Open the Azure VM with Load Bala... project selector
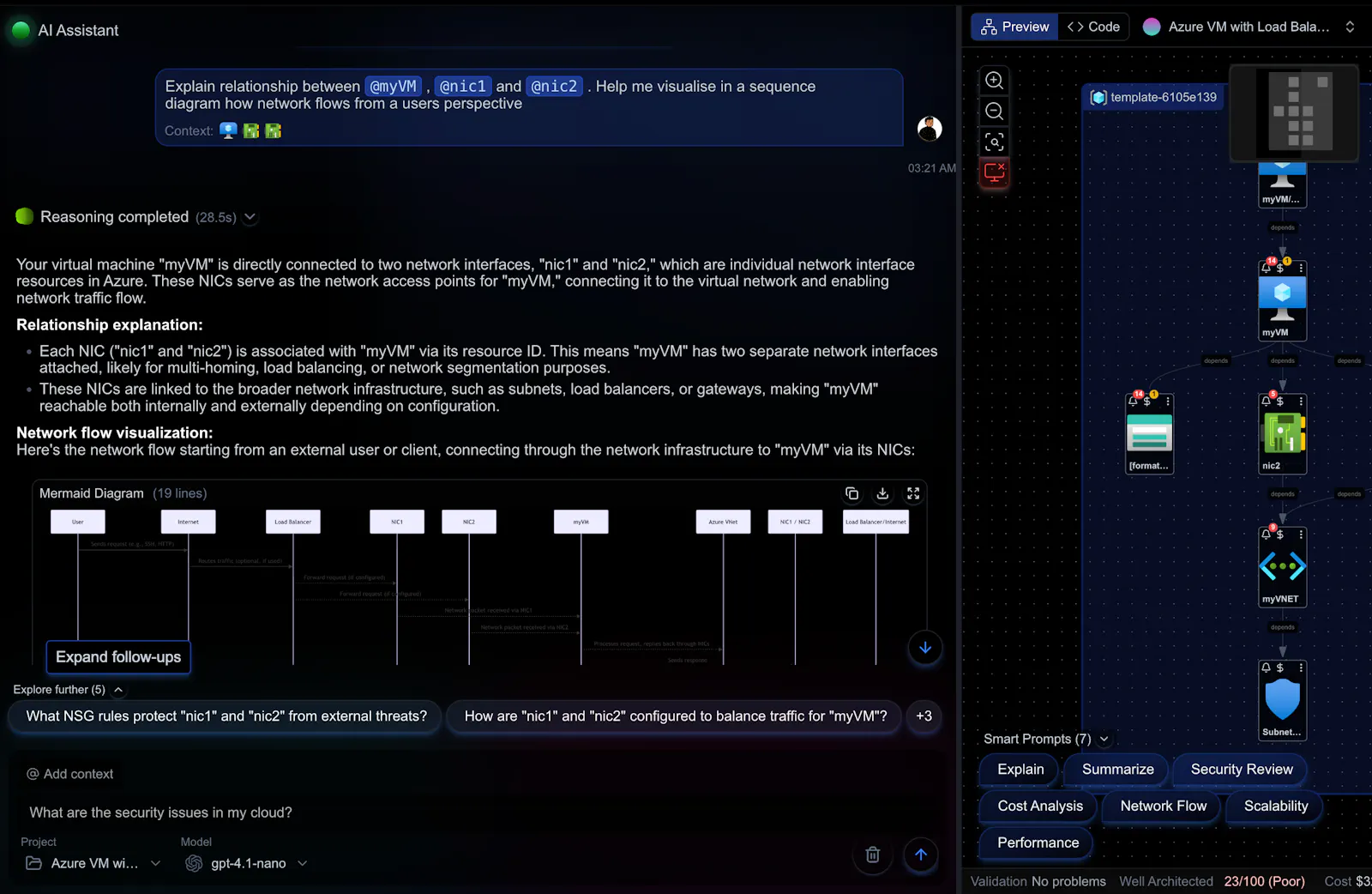This screenshot has width=1372, height=894. coord(1249,27)
